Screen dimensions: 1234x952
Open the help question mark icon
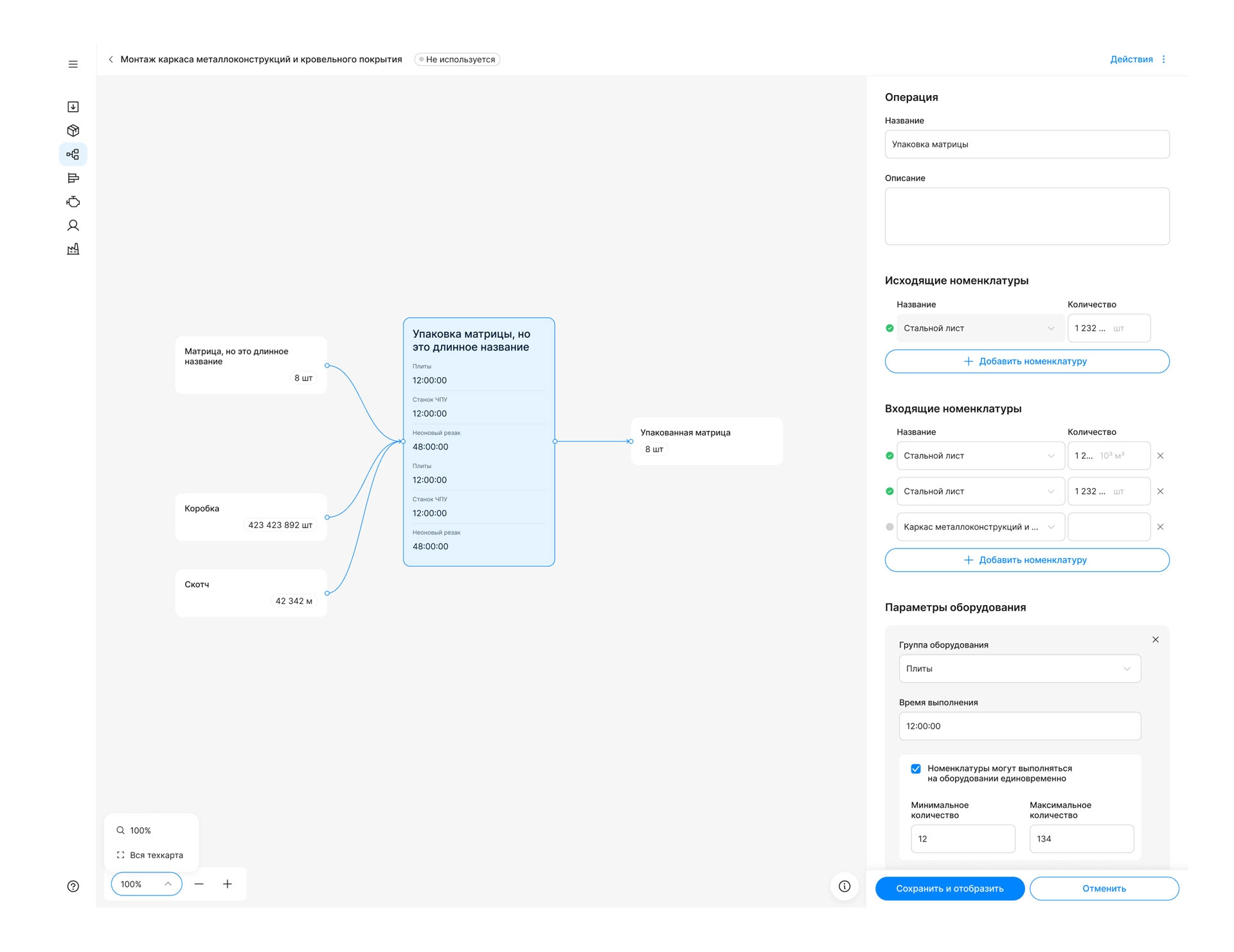tap(73, 886)
